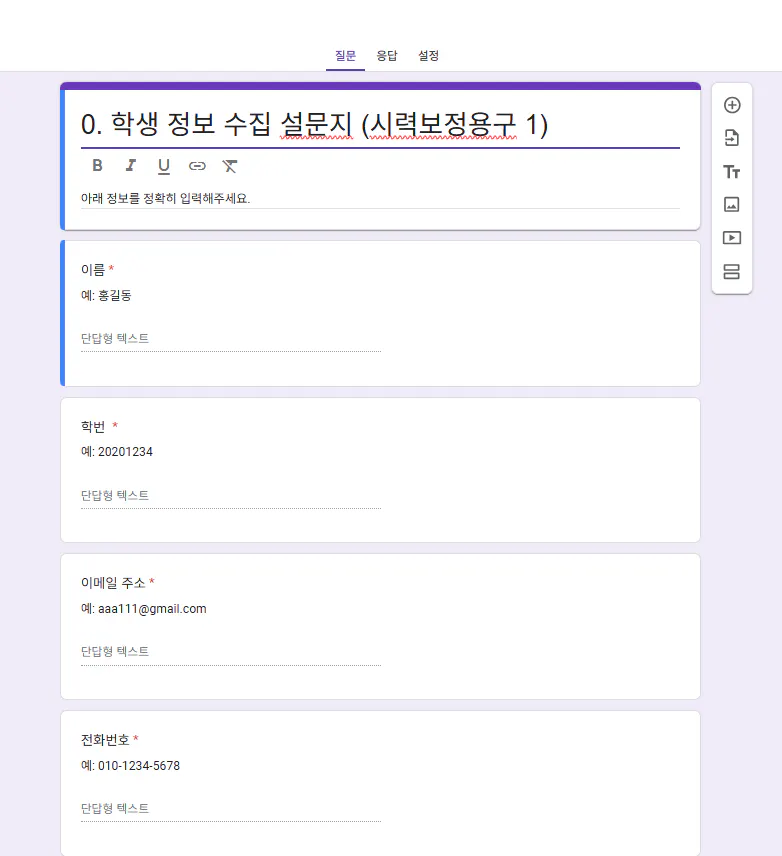
Task: Click short answer field under 전화번호
Action: (231, 809)
